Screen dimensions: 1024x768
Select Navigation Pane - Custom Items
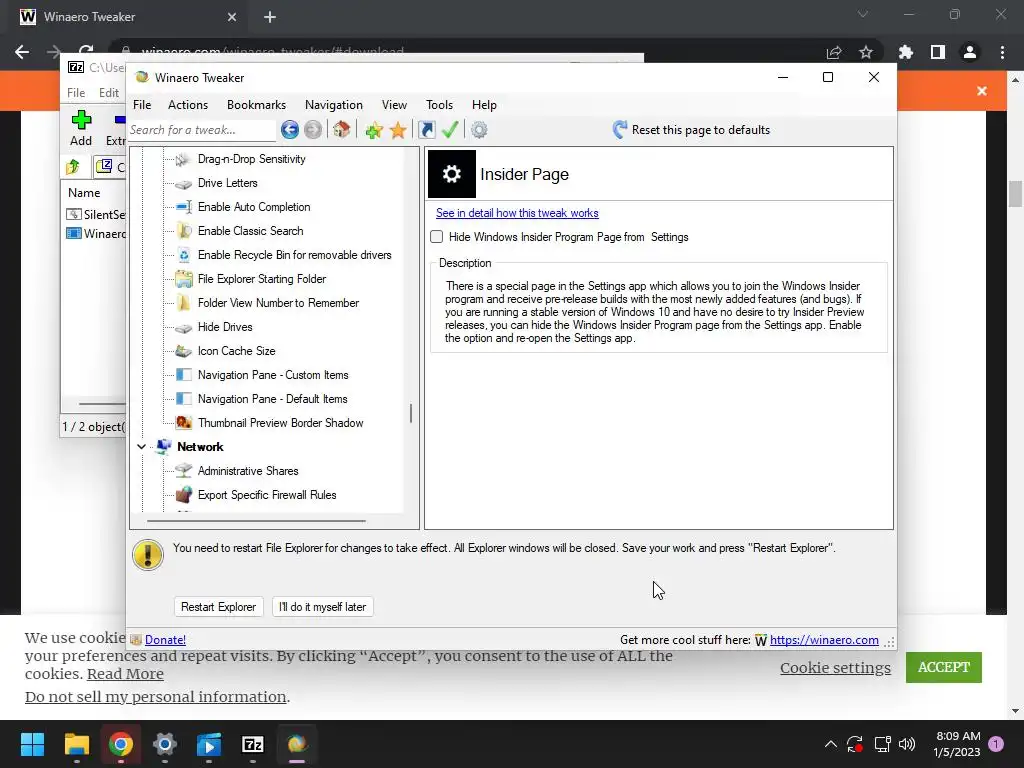(273, 375)
